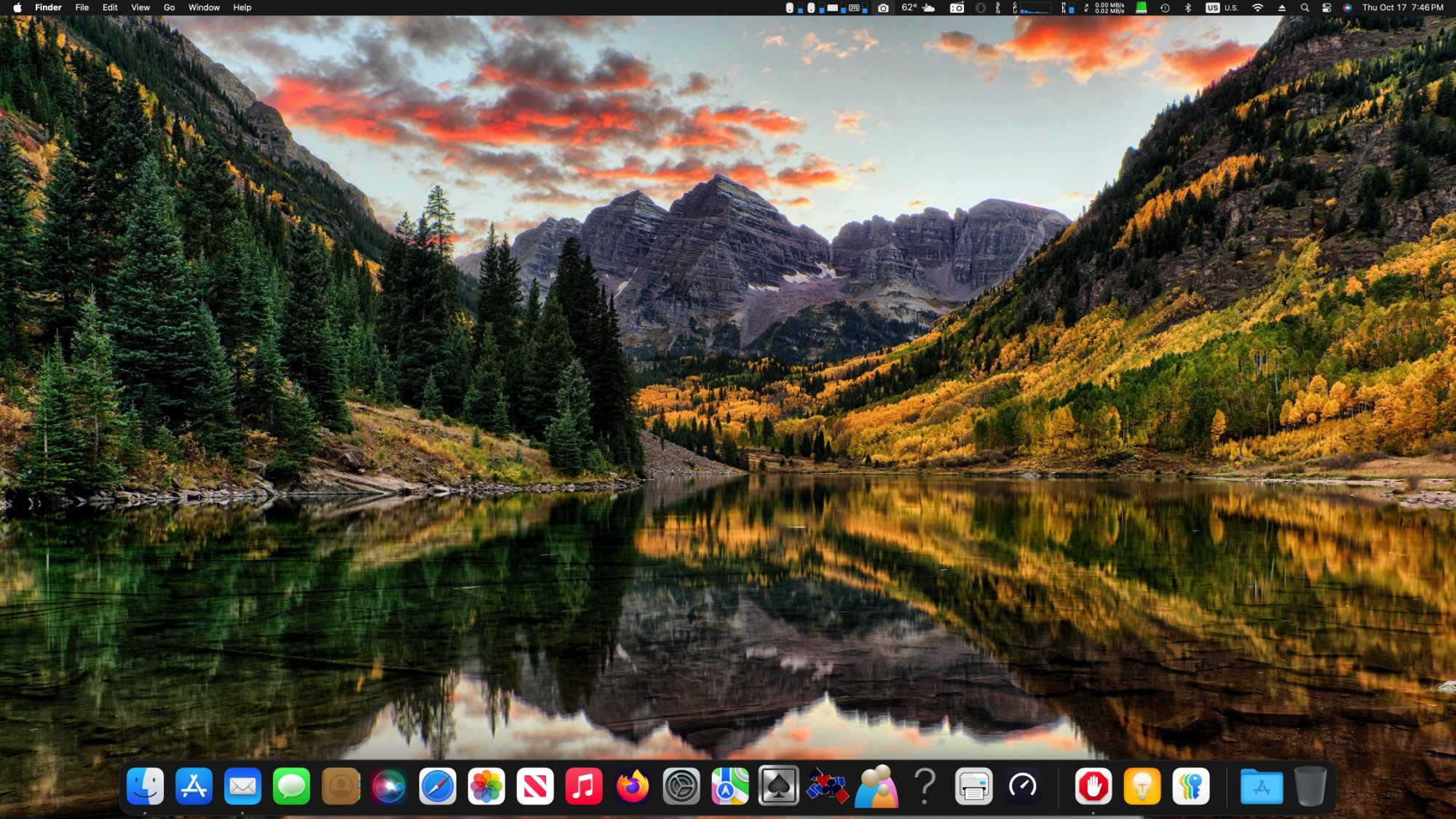1456x819 pixels.
Task: Open the News app in Dock
Action: [534, 786]
